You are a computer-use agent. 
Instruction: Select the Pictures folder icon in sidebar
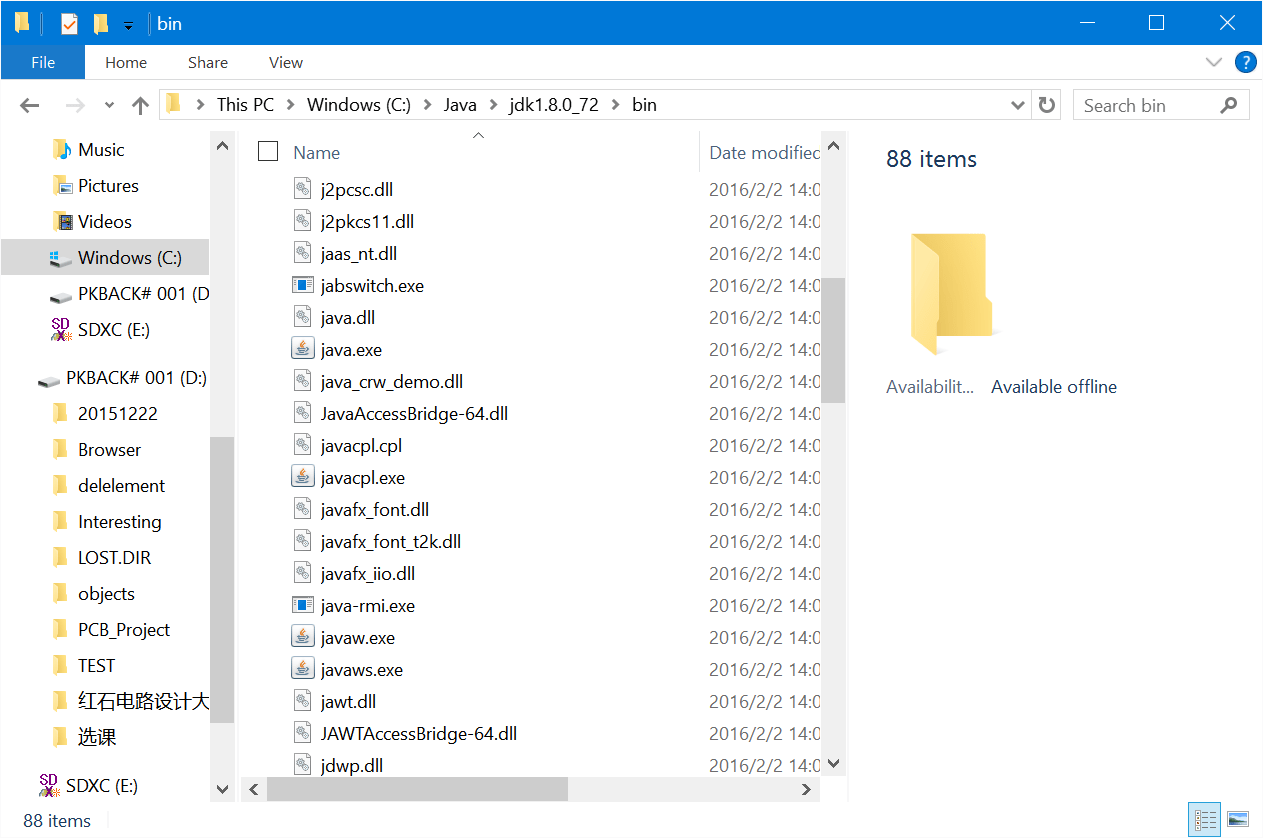point(62,186)
